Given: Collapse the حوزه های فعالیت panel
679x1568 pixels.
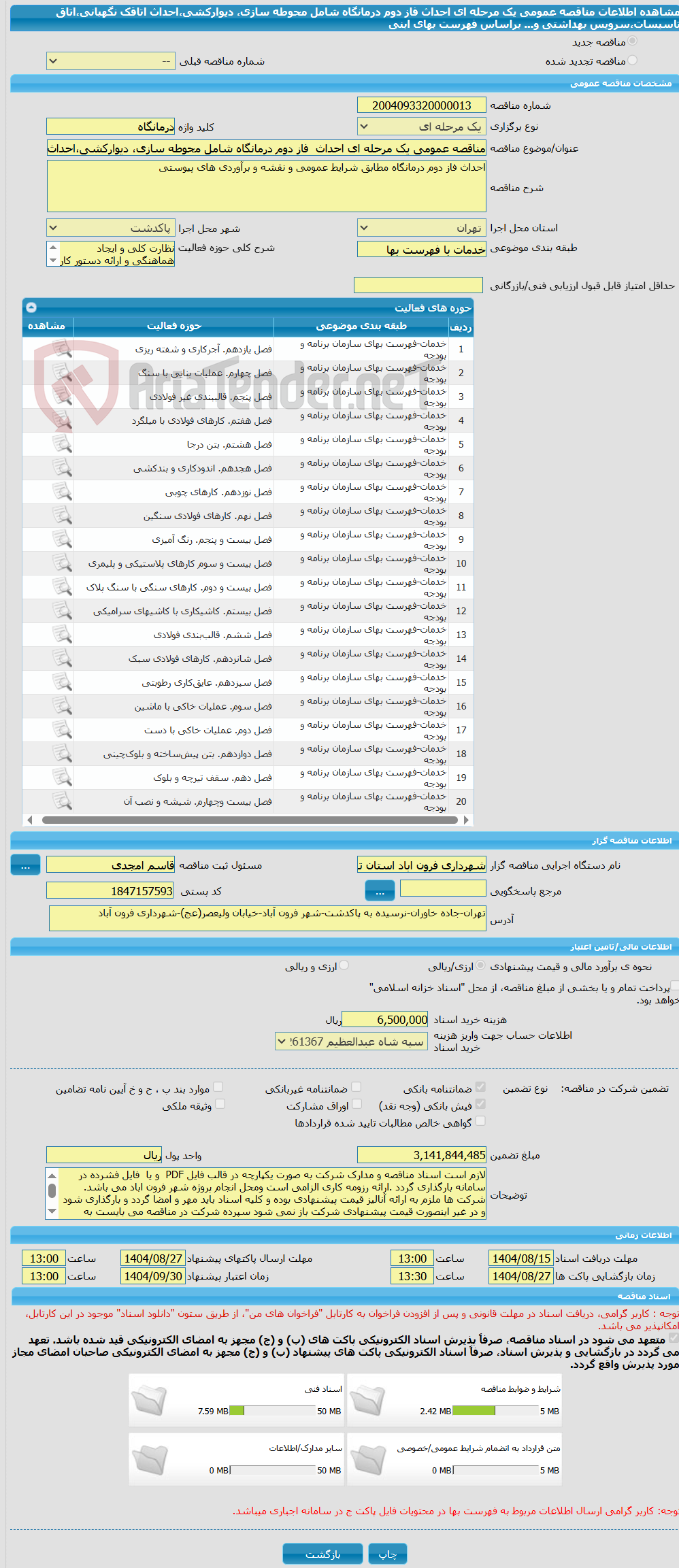Looking at the screenshot, I should pos(31,307).
